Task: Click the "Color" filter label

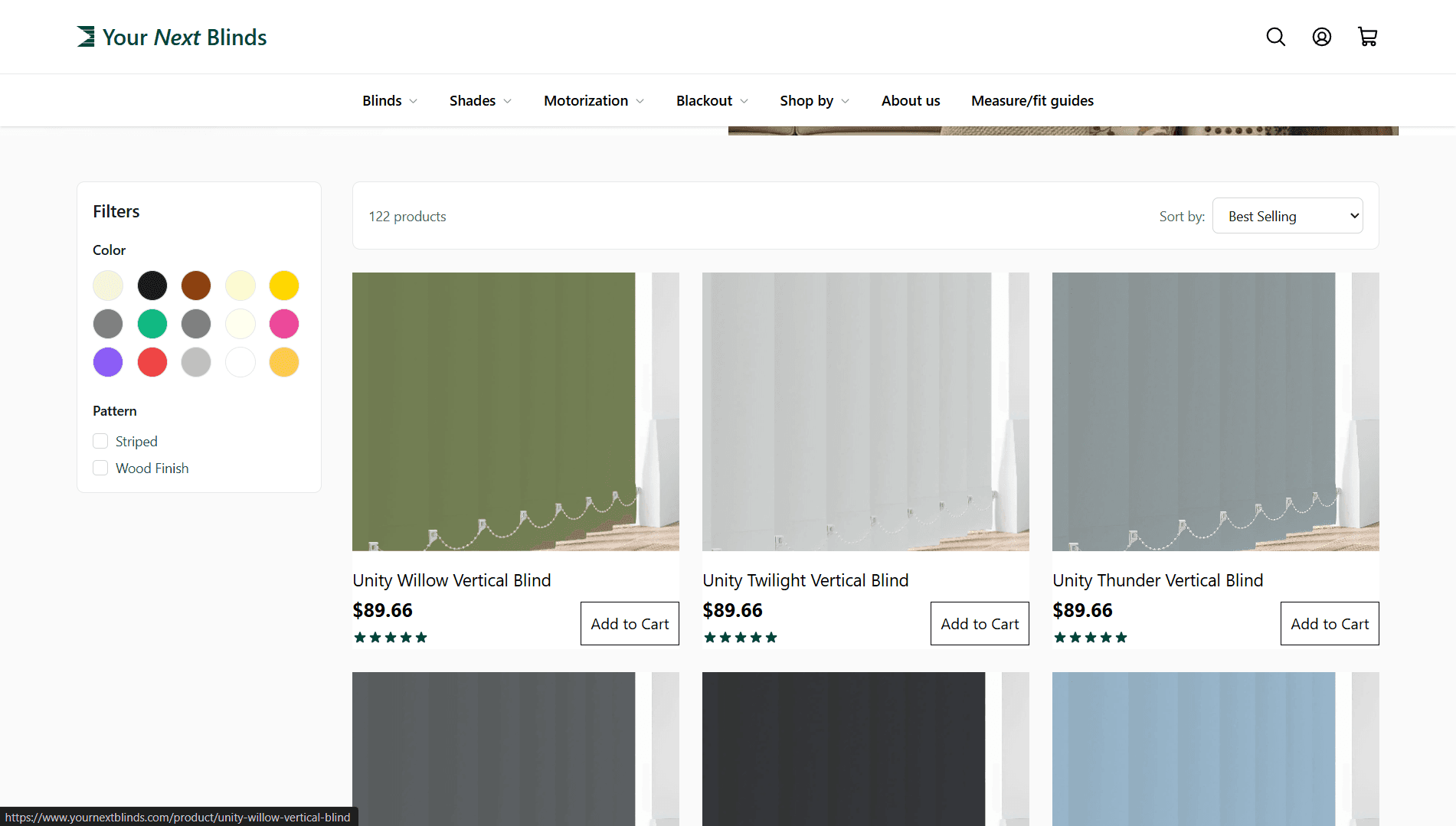Action: (x=110, y=250)
